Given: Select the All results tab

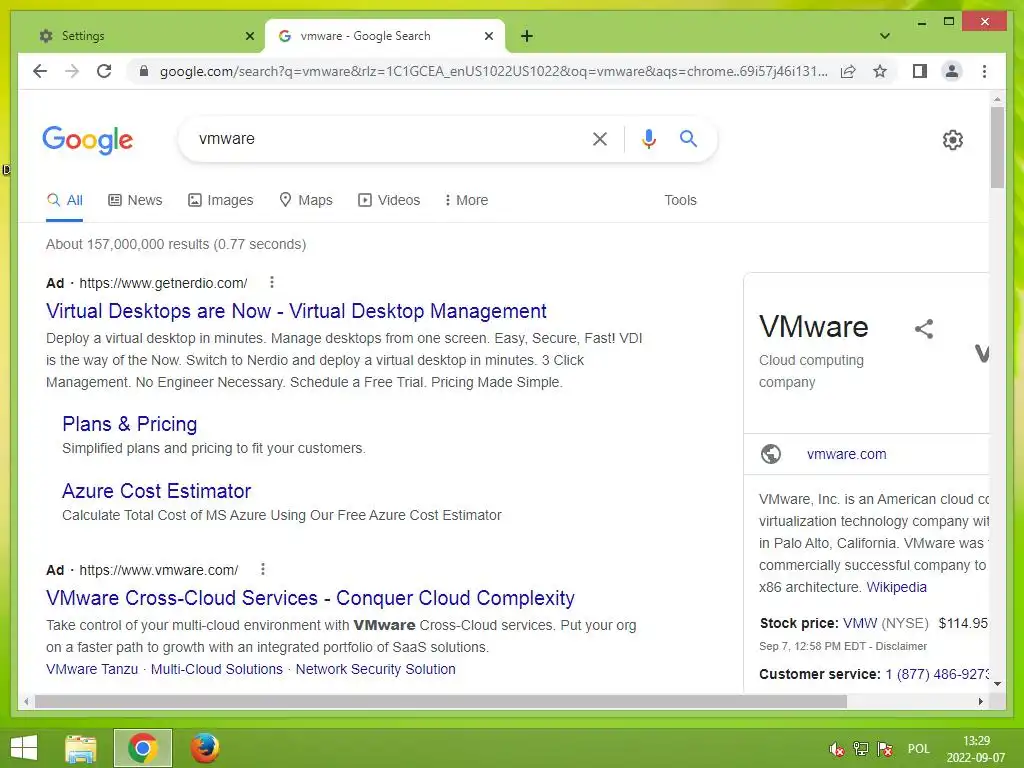Looking at the screenshot, I should (x=65, y=200).
